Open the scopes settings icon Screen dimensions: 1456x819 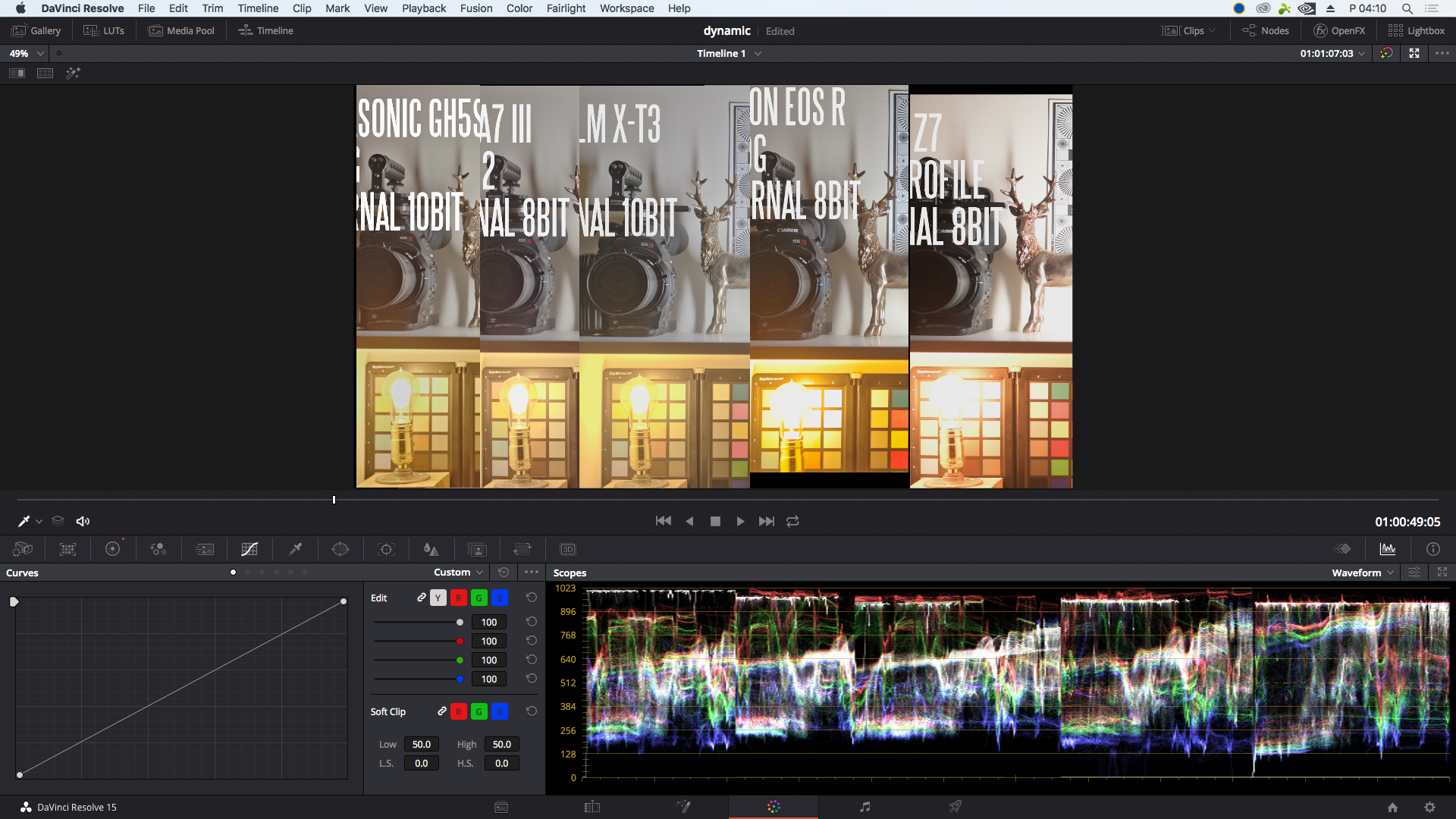1414,573
